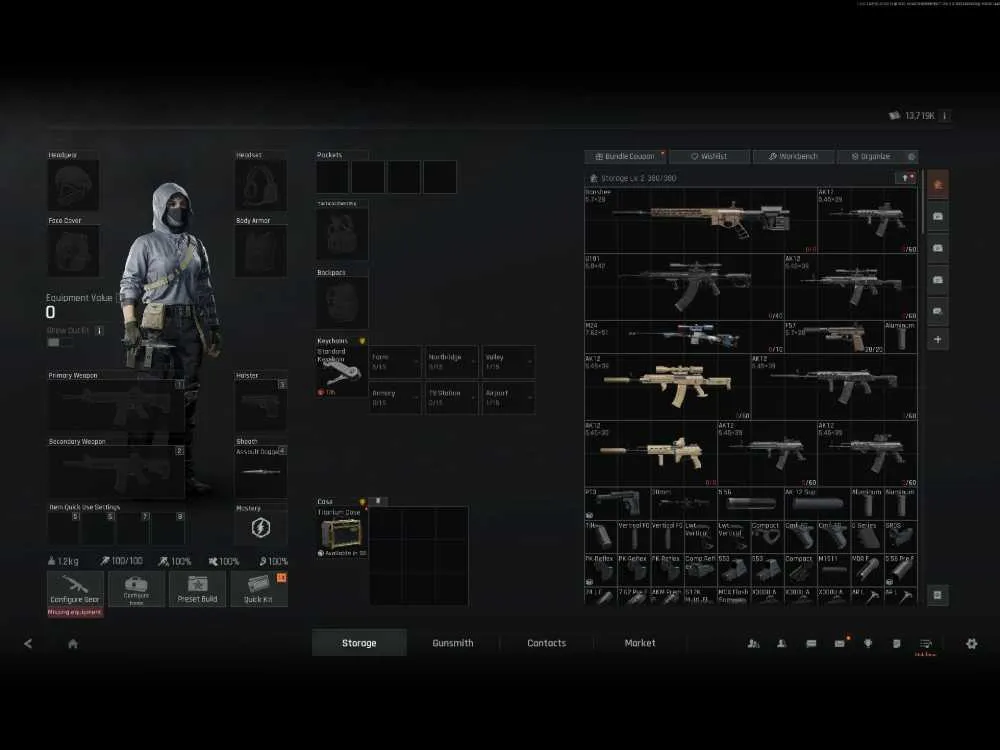Screen dimensions: 1000x750
Task: Click the home icon
Action: tap(73, 643)
